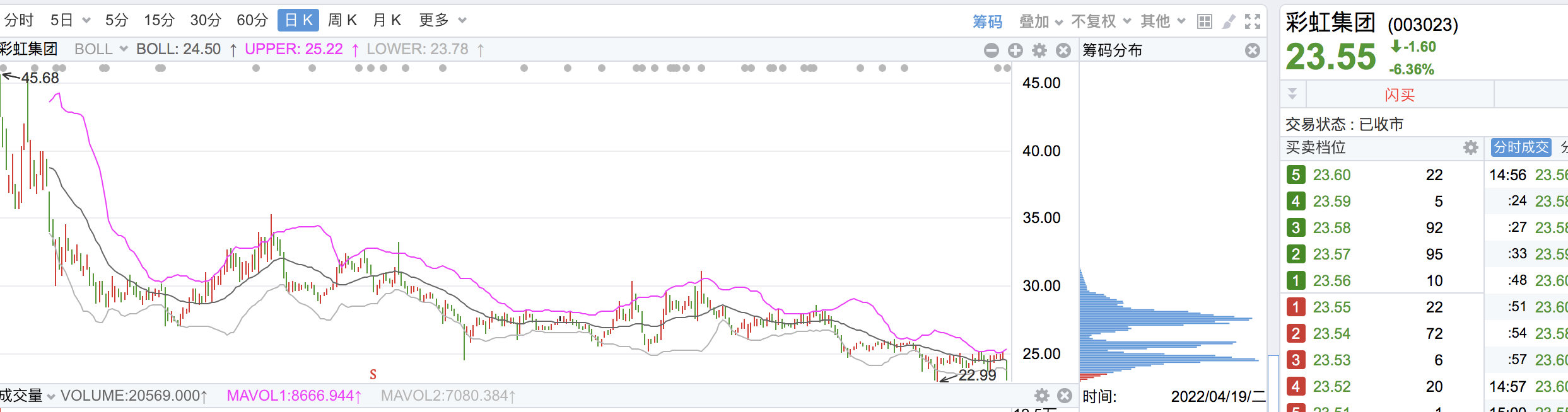
Task: Click the 22.99 low price label
Action: click(977, 375)
